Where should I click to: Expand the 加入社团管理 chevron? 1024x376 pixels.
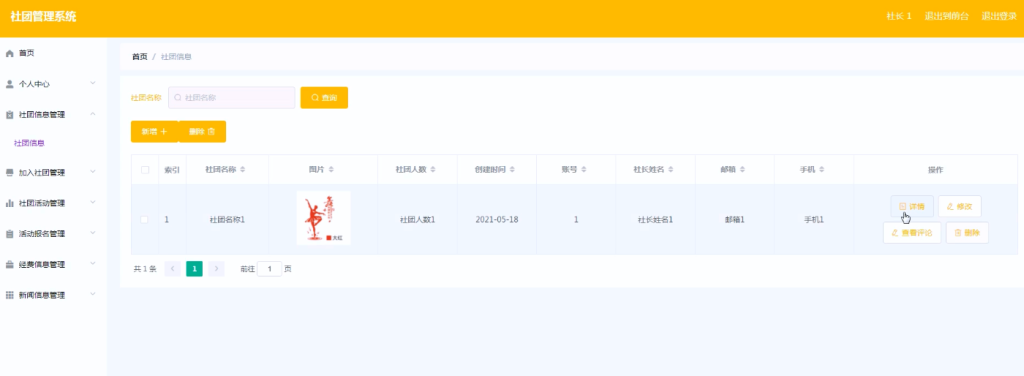(x=93, y=172)
